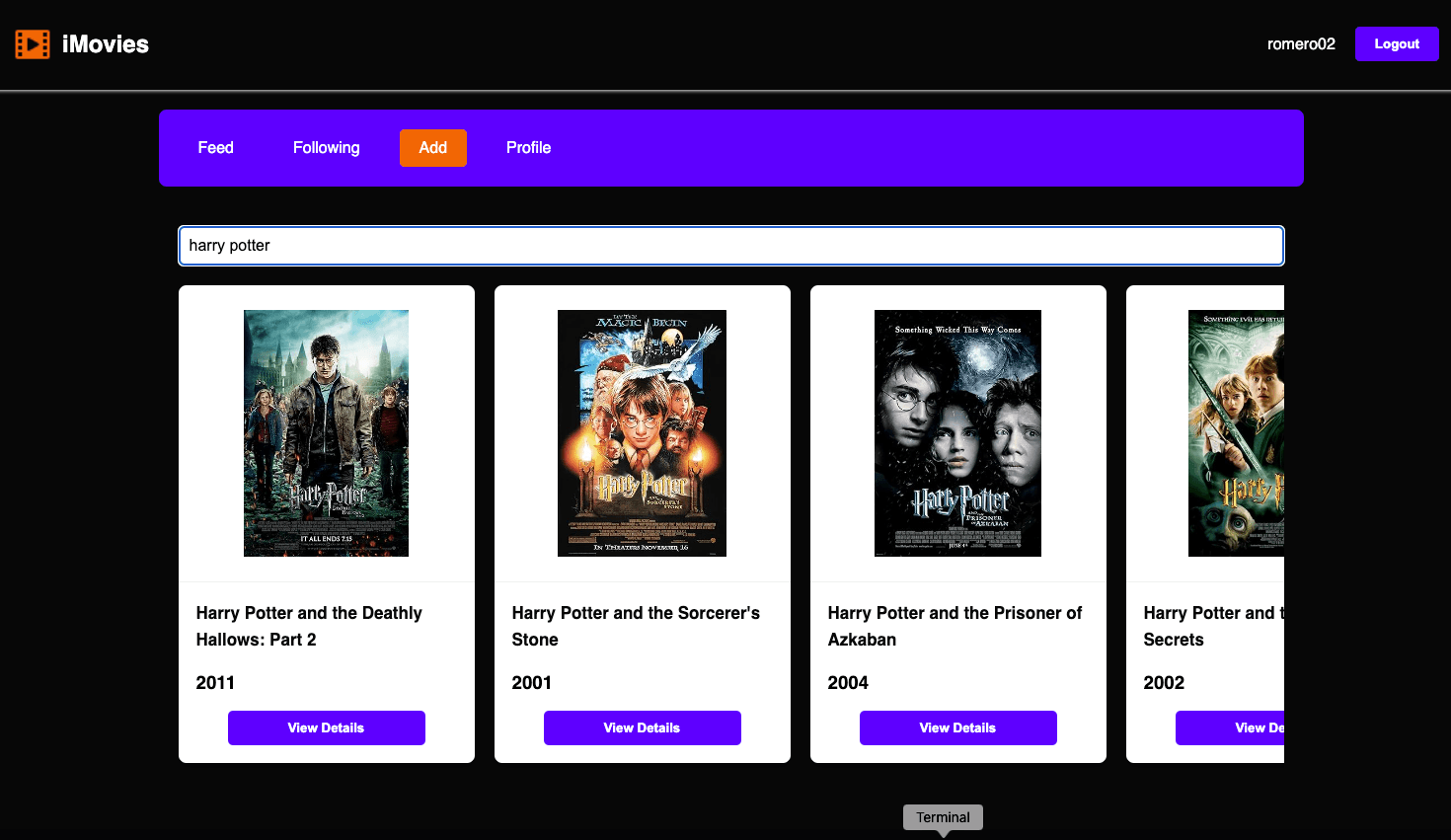Click the Terminal dock tooltip label
Image resolution: width=1451 pixels, height=840 pixels.
tap(943, 817)
